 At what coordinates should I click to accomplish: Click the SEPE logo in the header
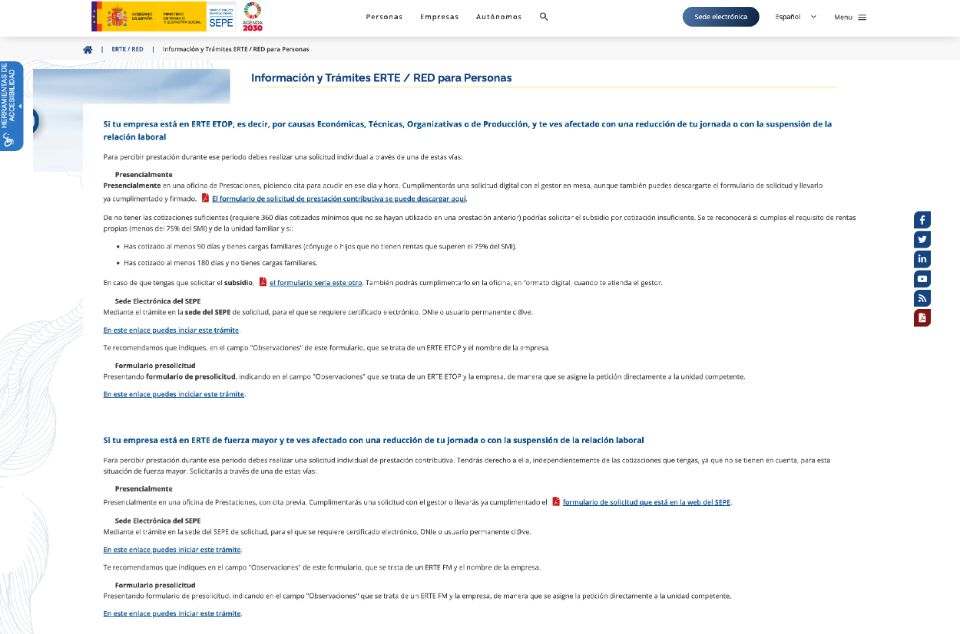click(x=221, y=17)
